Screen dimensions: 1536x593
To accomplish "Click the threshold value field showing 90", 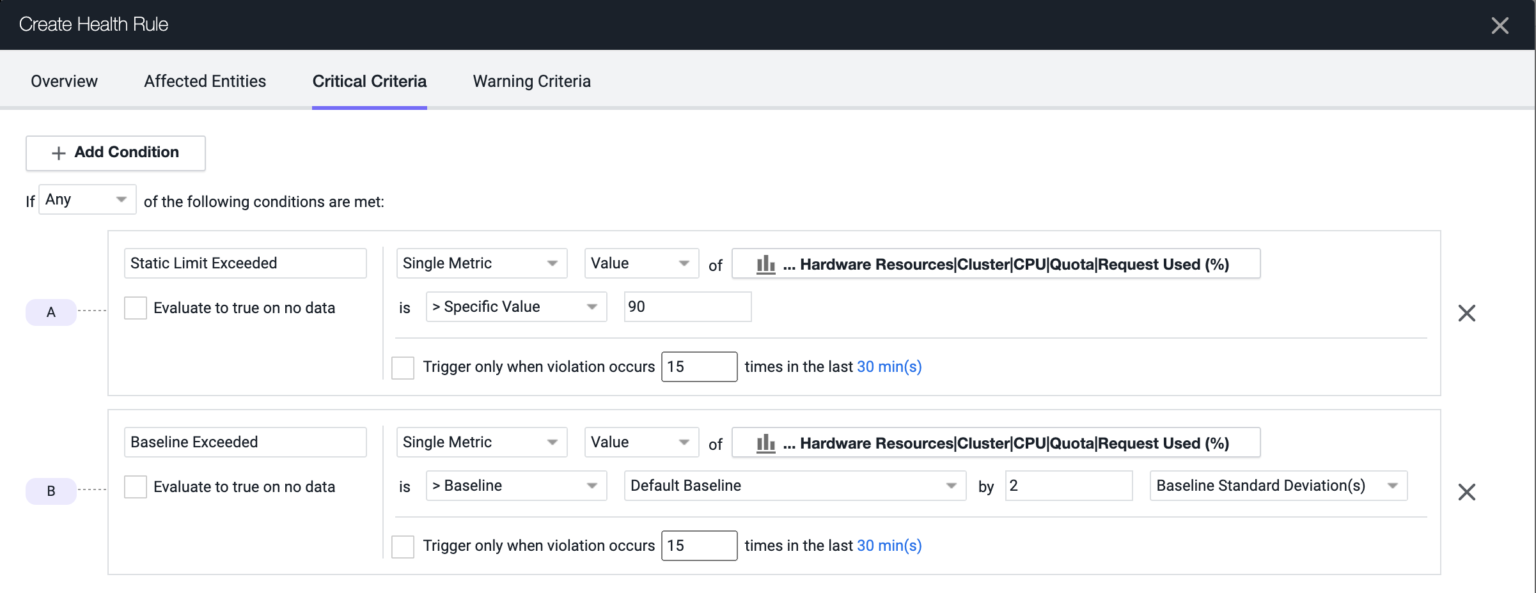I will 686,308.
